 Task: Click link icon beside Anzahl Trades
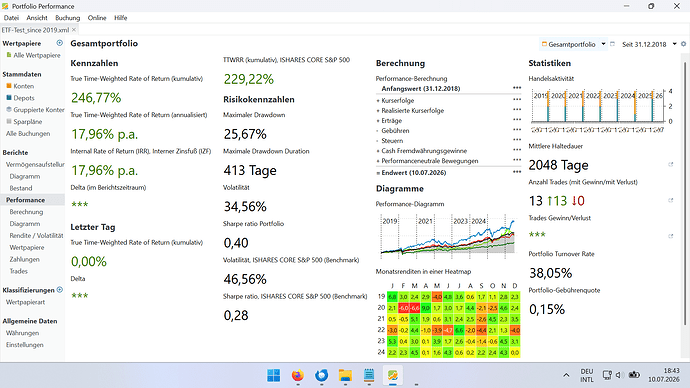(671, 201)
